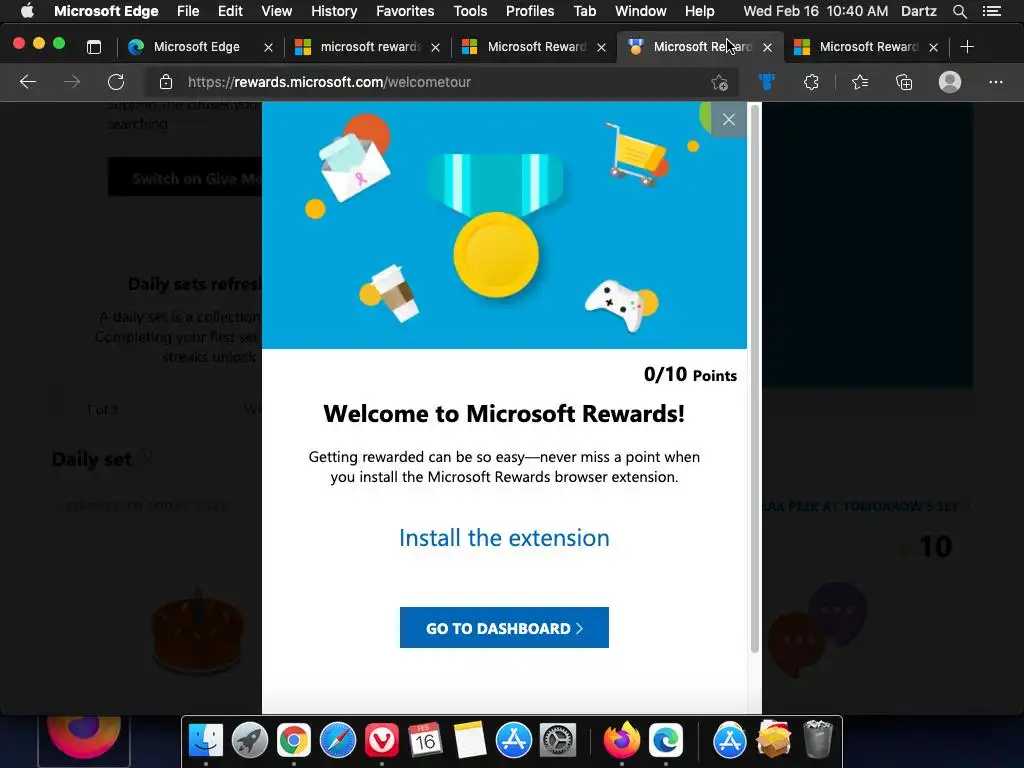The image size is (1024, 768).
Task: Click the date and time in menu bar
Action: pyautogui.click(x=816, y=11)
